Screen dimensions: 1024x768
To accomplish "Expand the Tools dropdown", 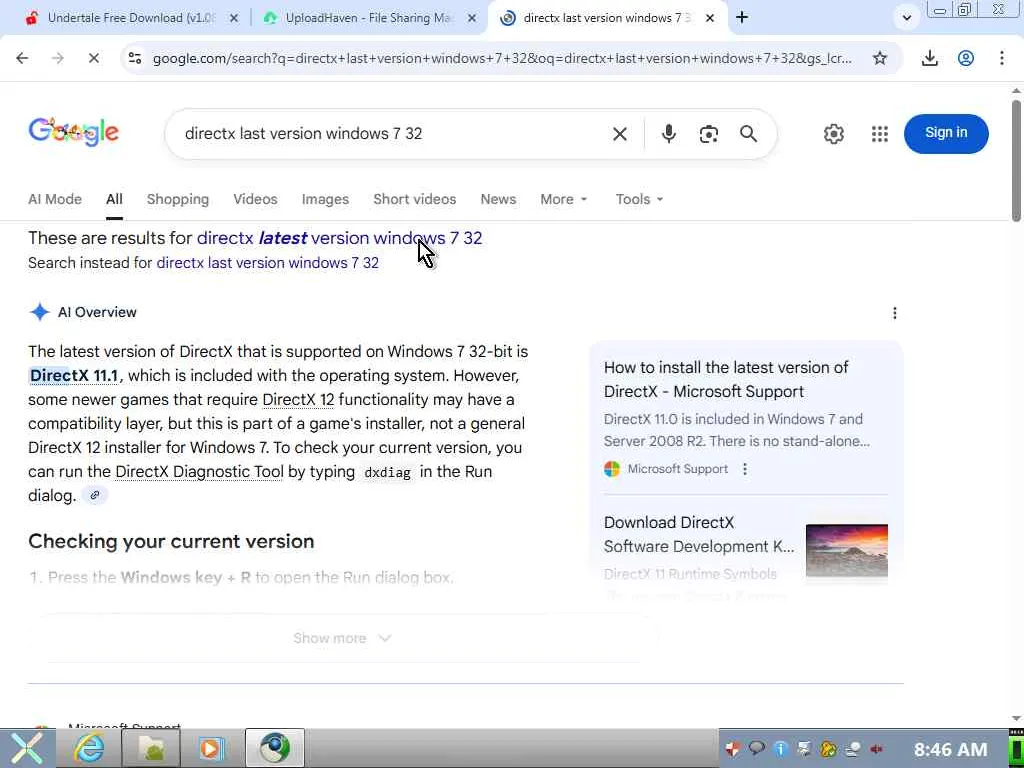I will [x=639, y=199].
